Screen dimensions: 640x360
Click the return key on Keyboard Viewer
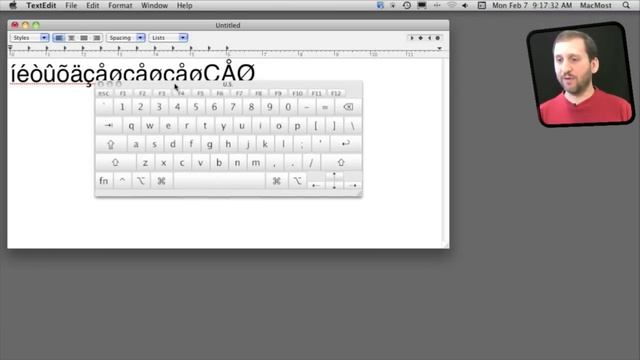[346, 144]
